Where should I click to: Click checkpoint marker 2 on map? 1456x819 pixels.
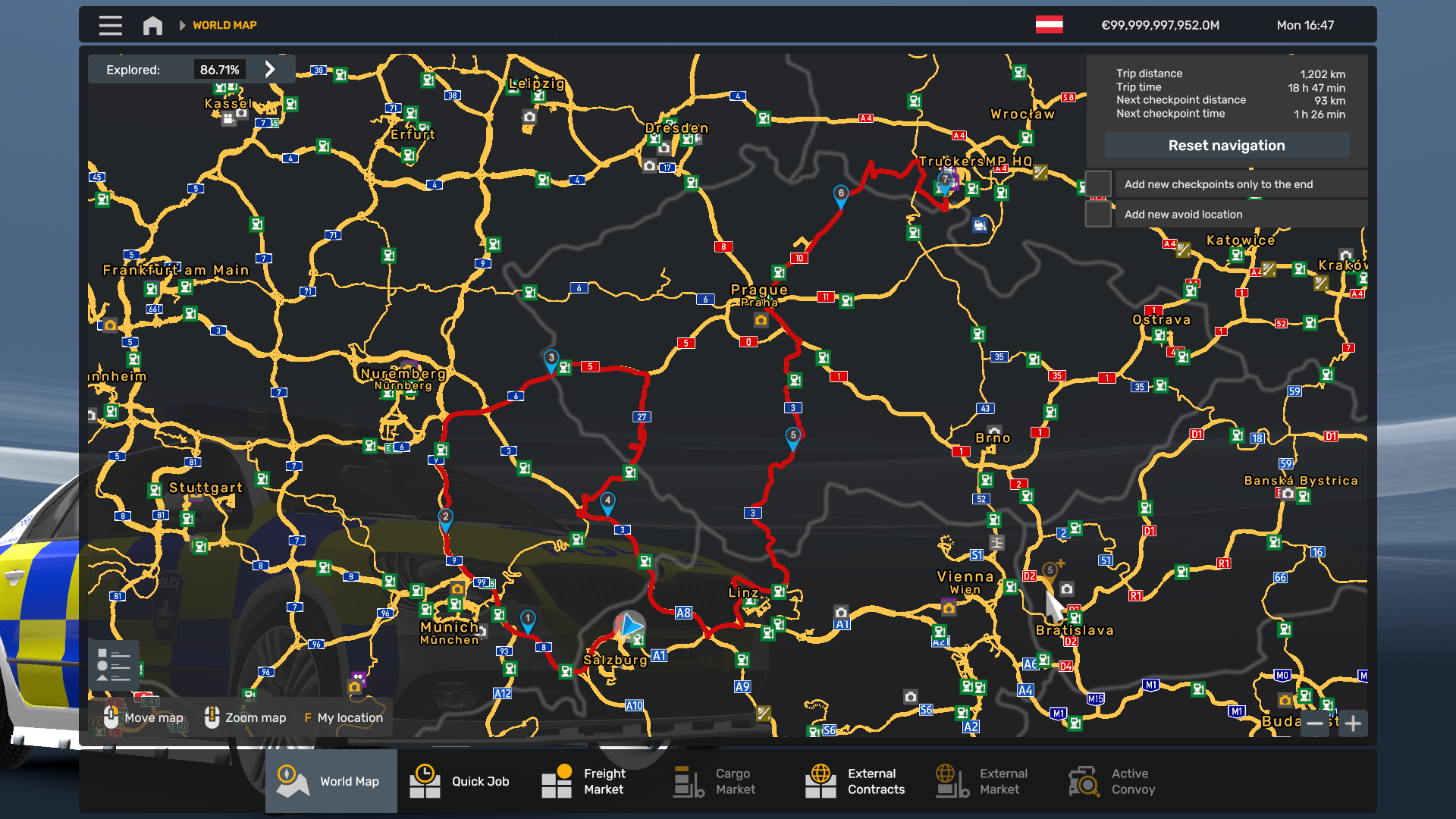pyautogui.click(x=446, y=518)
